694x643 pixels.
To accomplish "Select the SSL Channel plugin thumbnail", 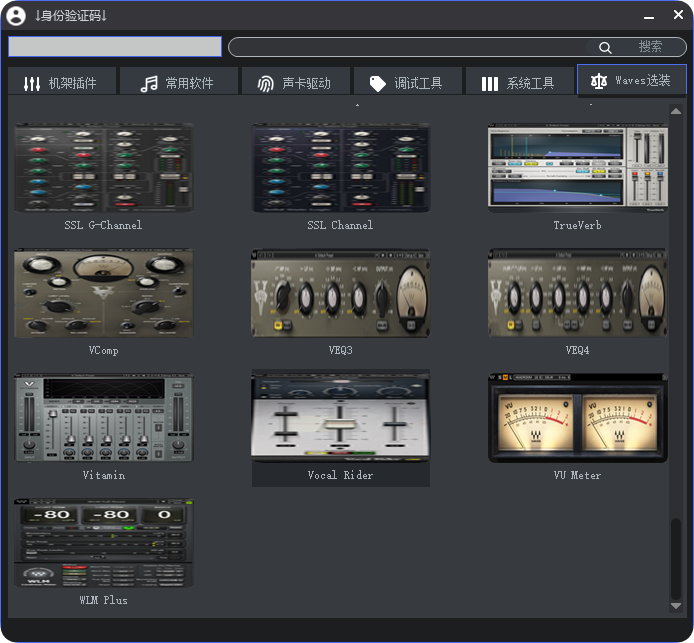I will (340, 168).
